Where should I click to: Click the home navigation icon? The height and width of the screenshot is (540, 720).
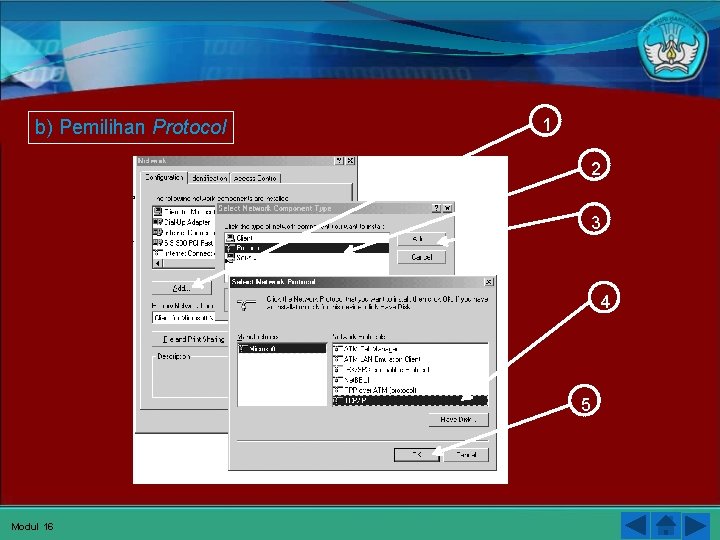tap(666, 525)
